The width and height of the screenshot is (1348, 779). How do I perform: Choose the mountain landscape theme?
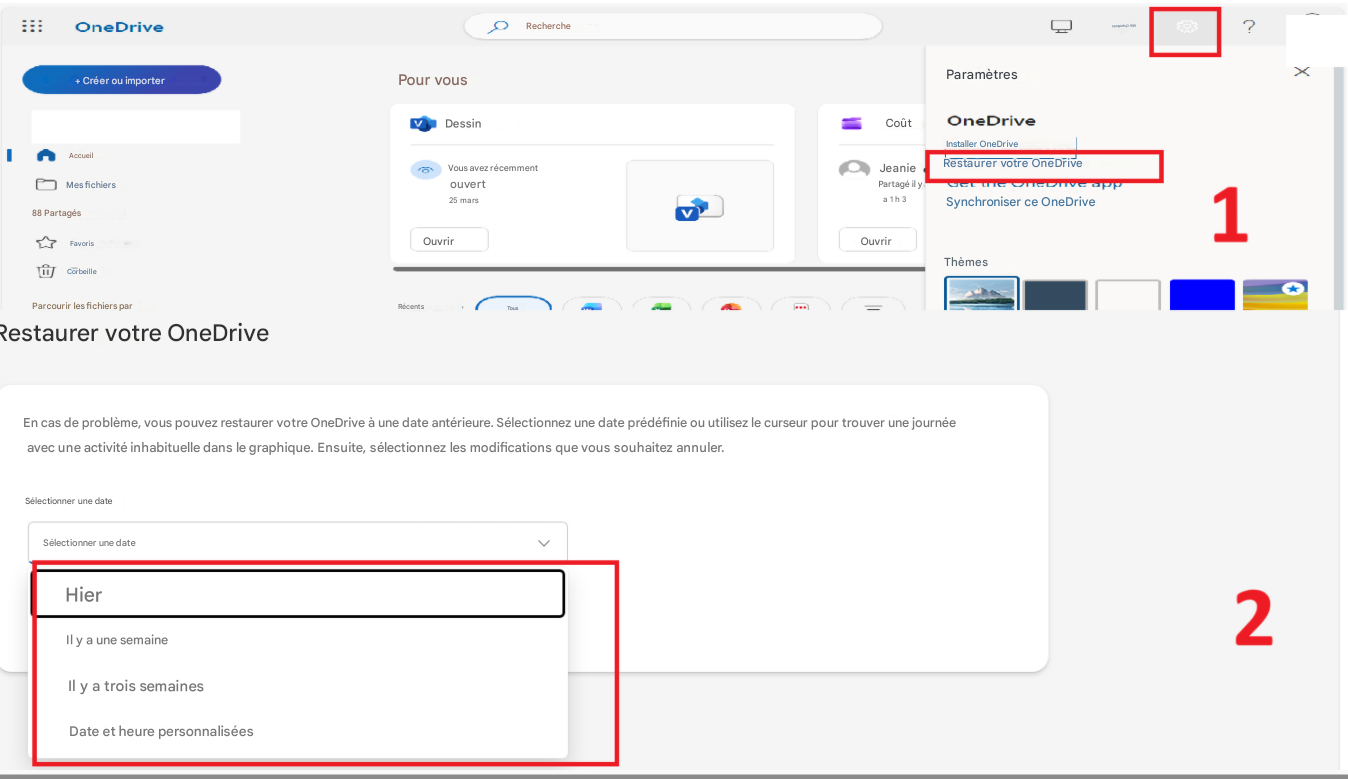click(982, 293)
